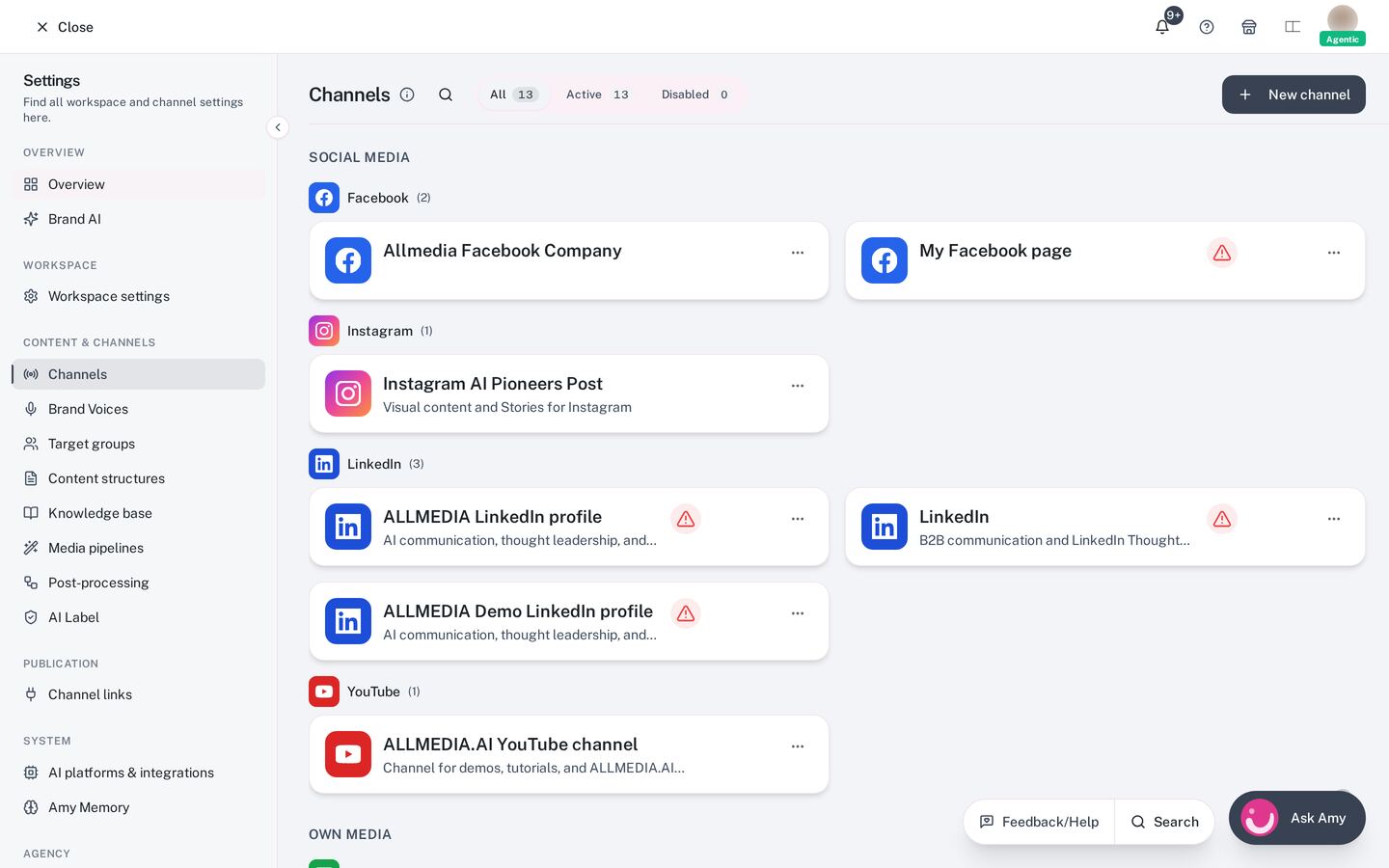Open menu for Allmedia Facebook Company
Viewport: 1389px width, 868px height.
(798, 253)
